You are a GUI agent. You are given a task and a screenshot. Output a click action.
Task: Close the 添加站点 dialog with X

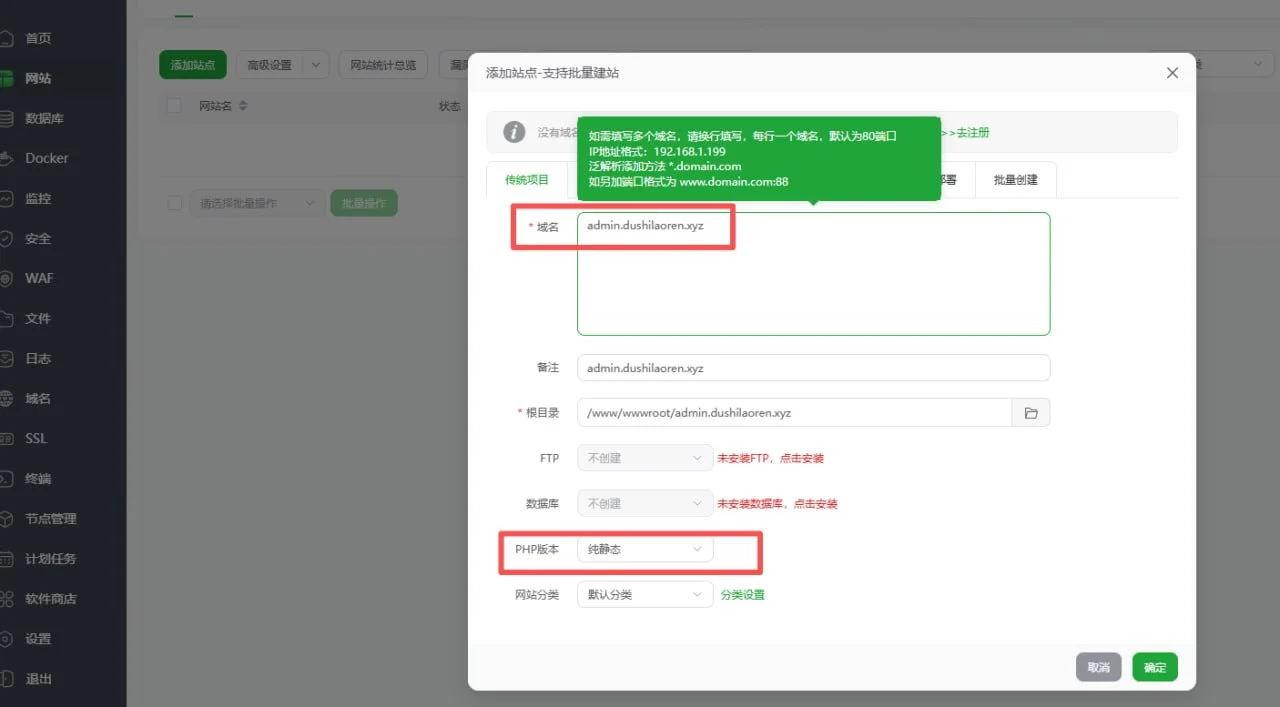click(x=1172, y=73)
